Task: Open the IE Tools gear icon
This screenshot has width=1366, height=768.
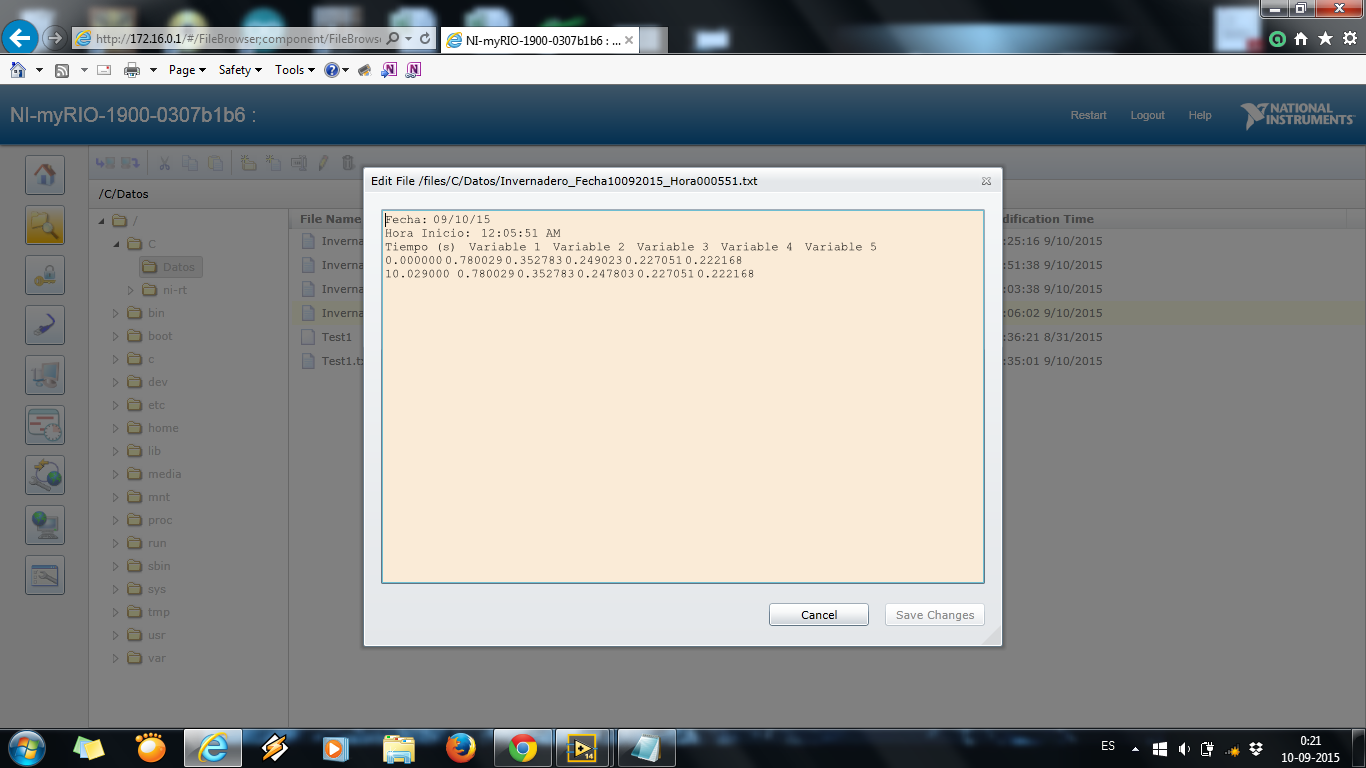Action: [x=1349, y=38]
